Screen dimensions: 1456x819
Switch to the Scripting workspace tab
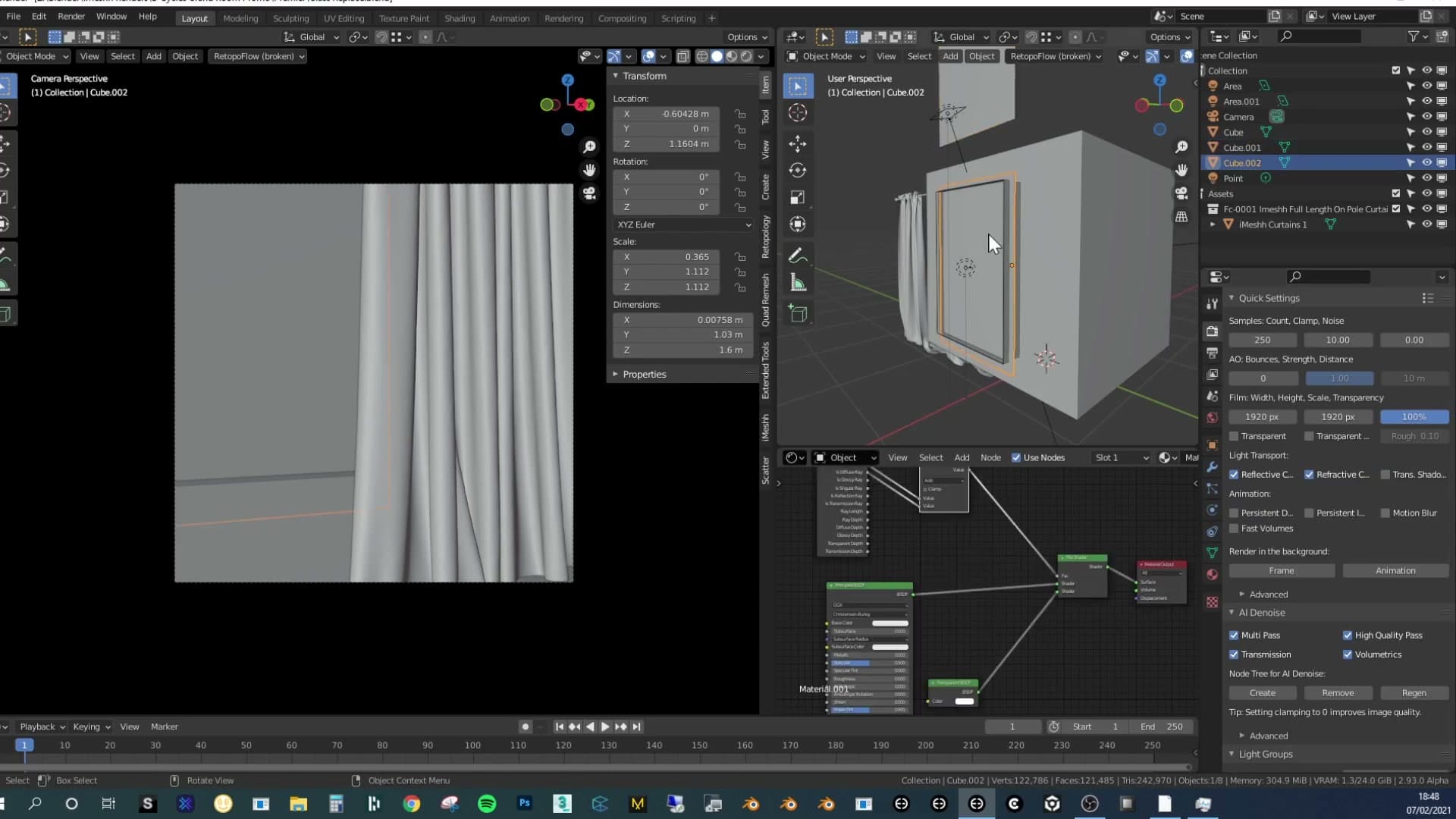point(678,18)
